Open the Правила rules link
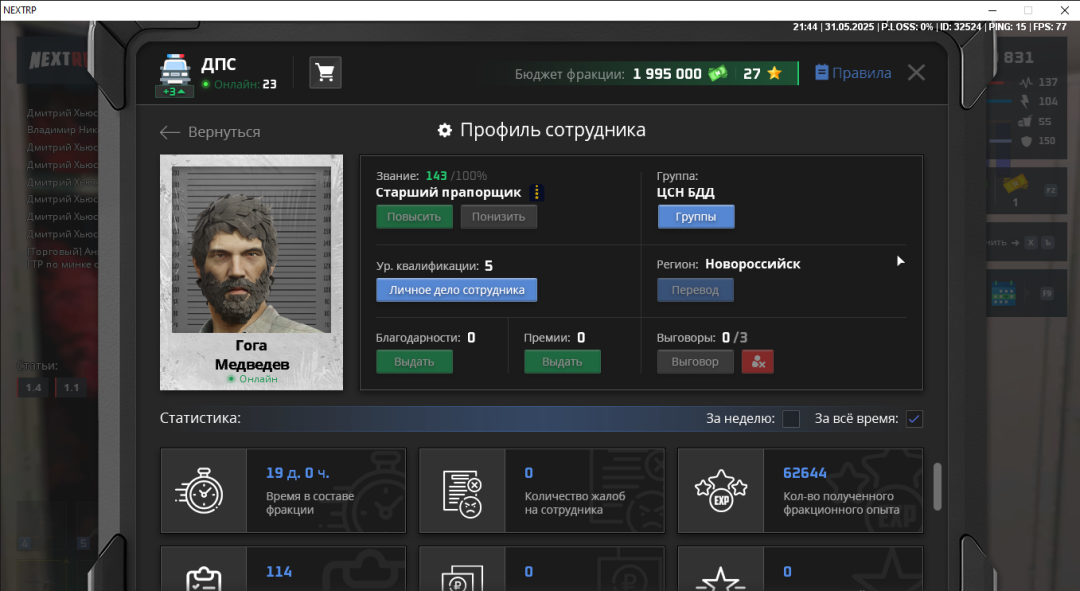This screenshot has width=1080, height=591. coord(853,73)
